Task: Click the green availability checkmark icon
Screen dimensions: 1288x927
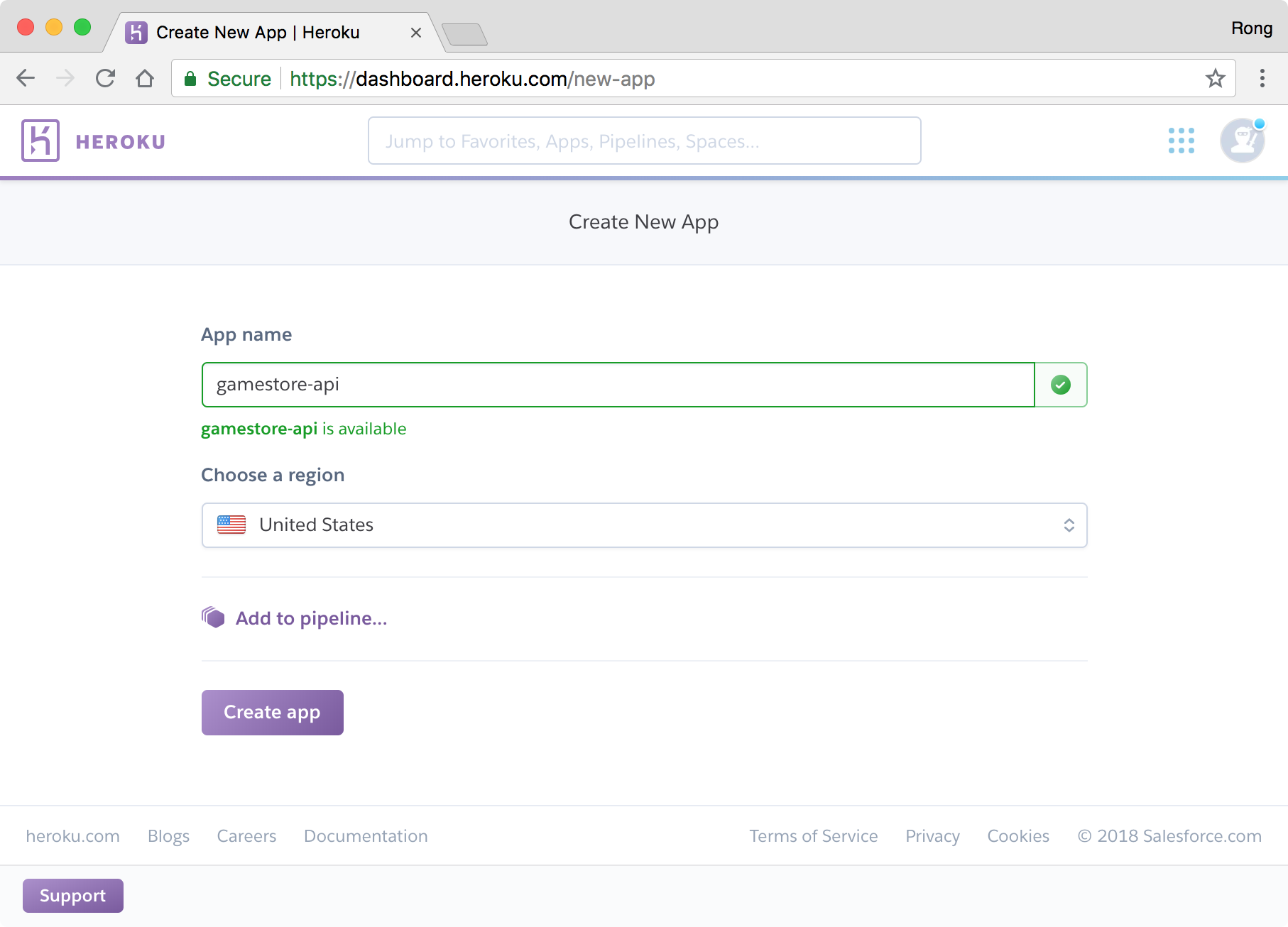Action: point(1061,385)
